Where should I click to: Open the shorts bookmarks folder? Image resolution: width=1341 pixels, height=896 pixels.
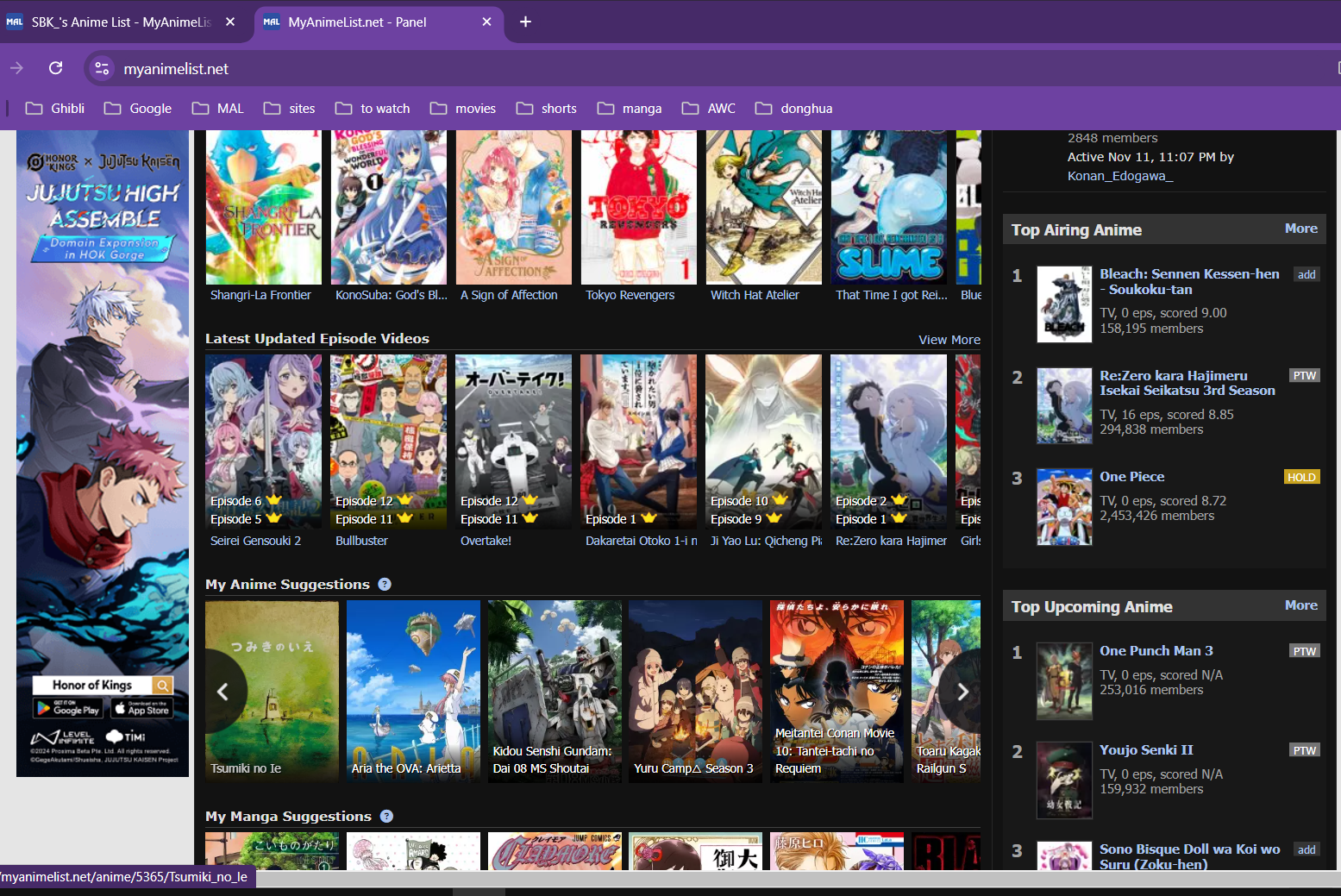coord(547,108)
